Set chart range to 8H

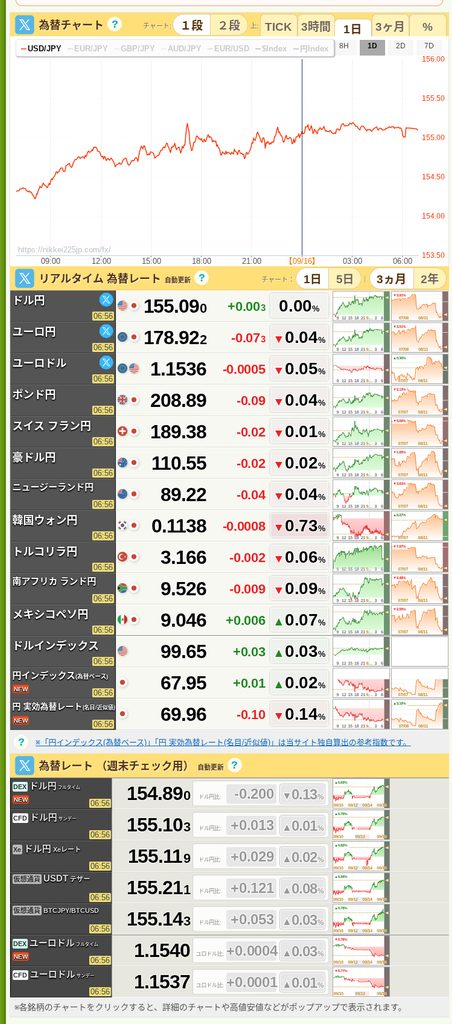click(x=344, y=46)
